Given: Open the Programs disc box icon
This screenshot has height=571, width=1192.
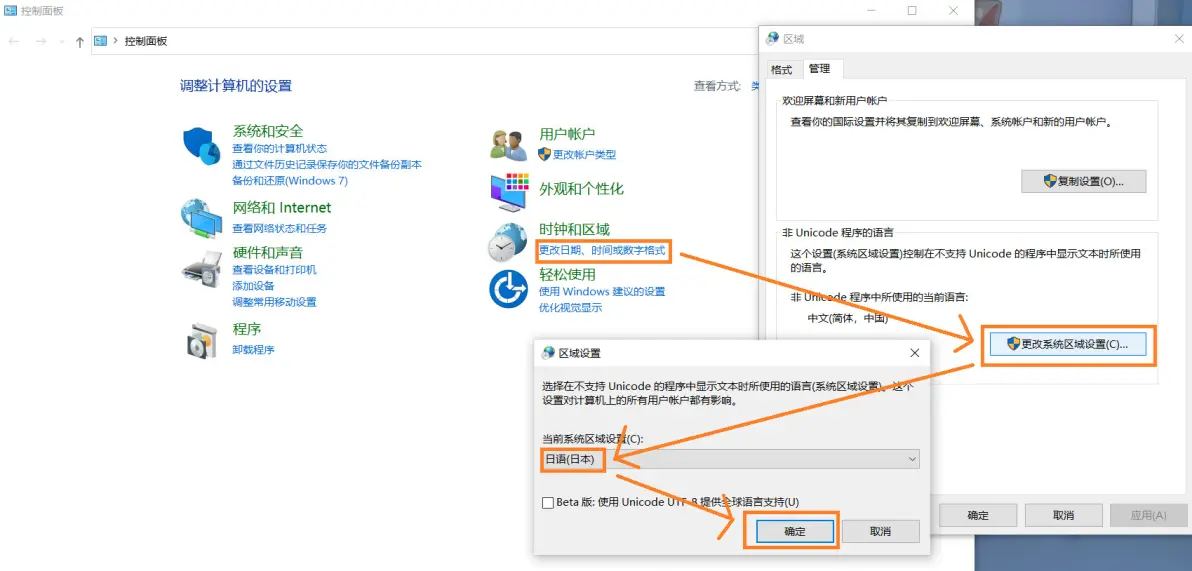Looking at the screenshot, I should [x=201, y=341].
